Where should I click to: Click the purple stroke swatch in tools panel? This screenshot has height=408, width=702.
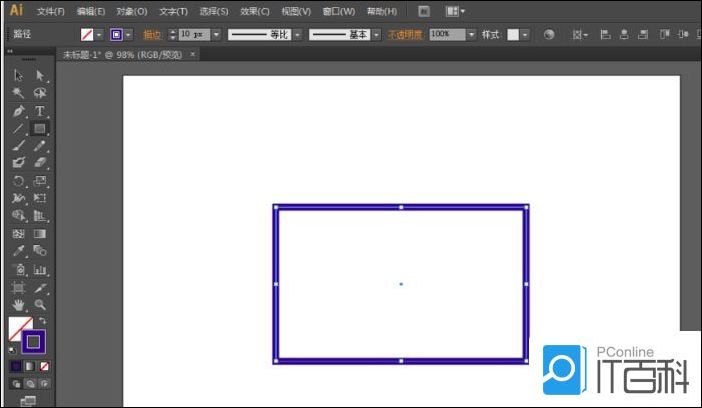click(x=34, y=342)
